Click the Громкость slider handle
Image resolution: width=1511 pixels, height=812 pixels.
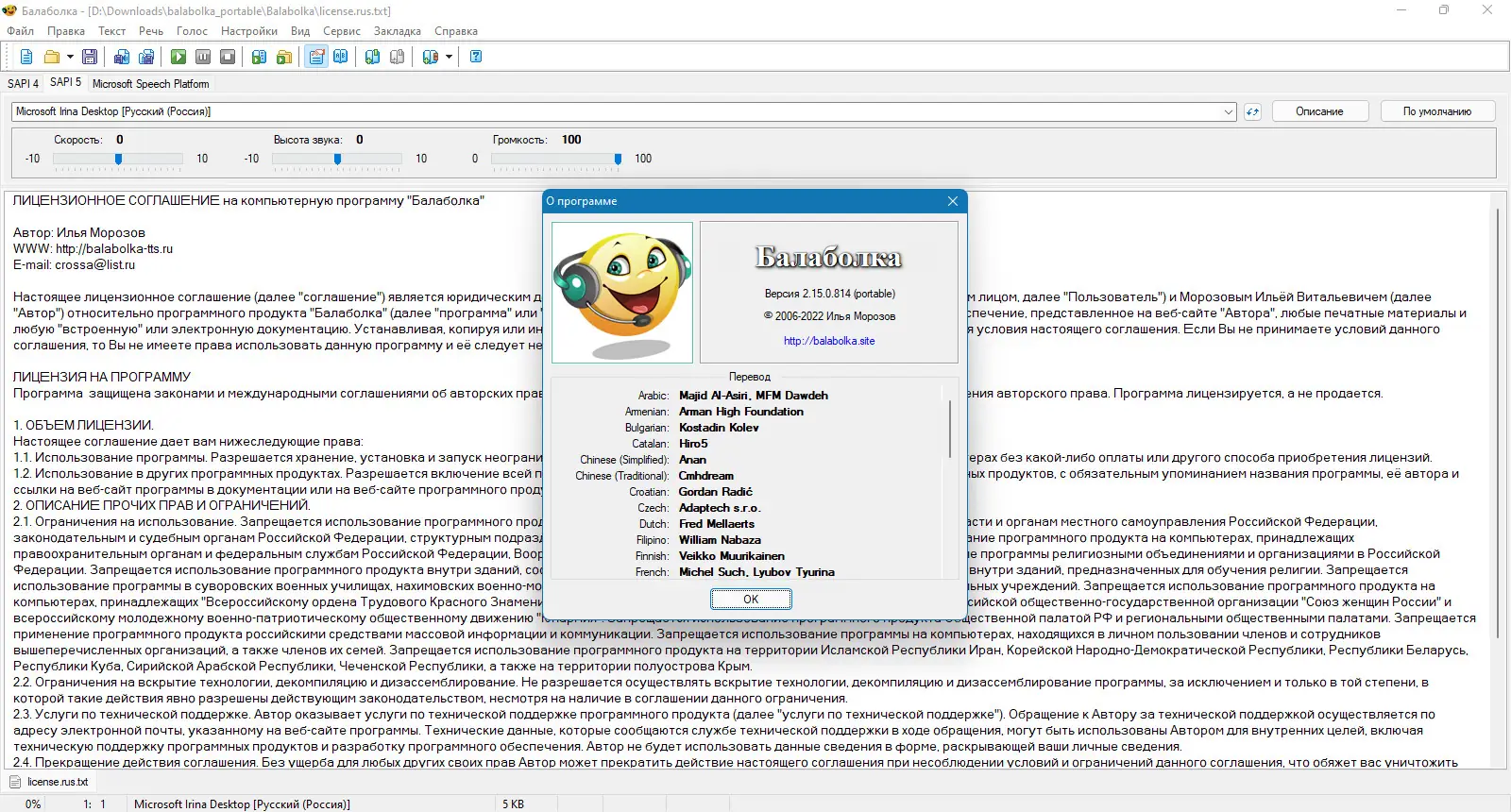618,159
